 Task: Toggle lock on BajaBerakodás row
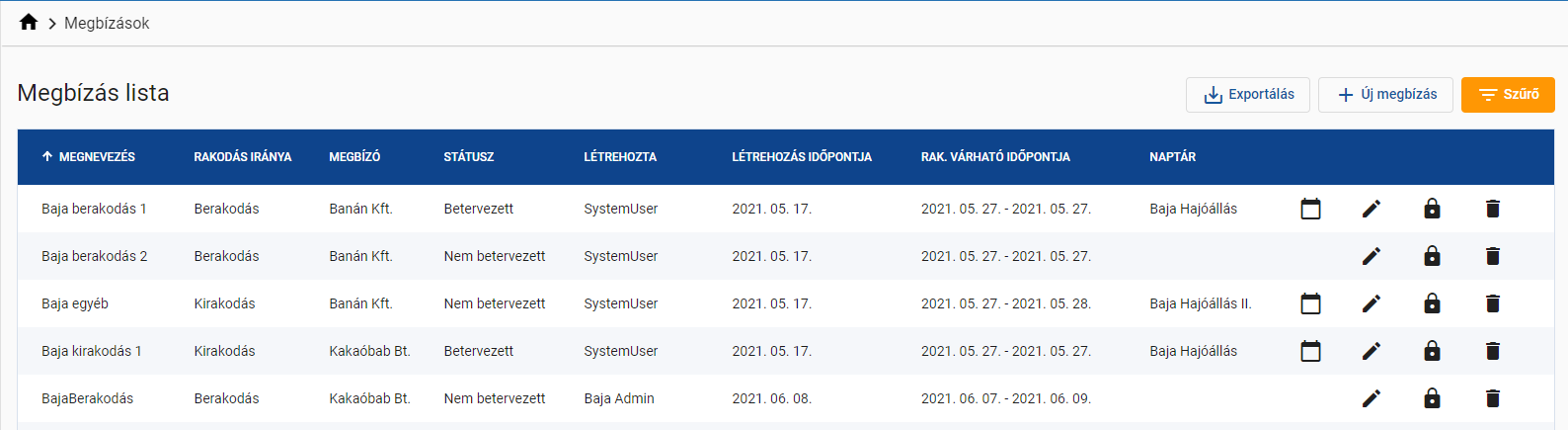(x=1432, y=398)
